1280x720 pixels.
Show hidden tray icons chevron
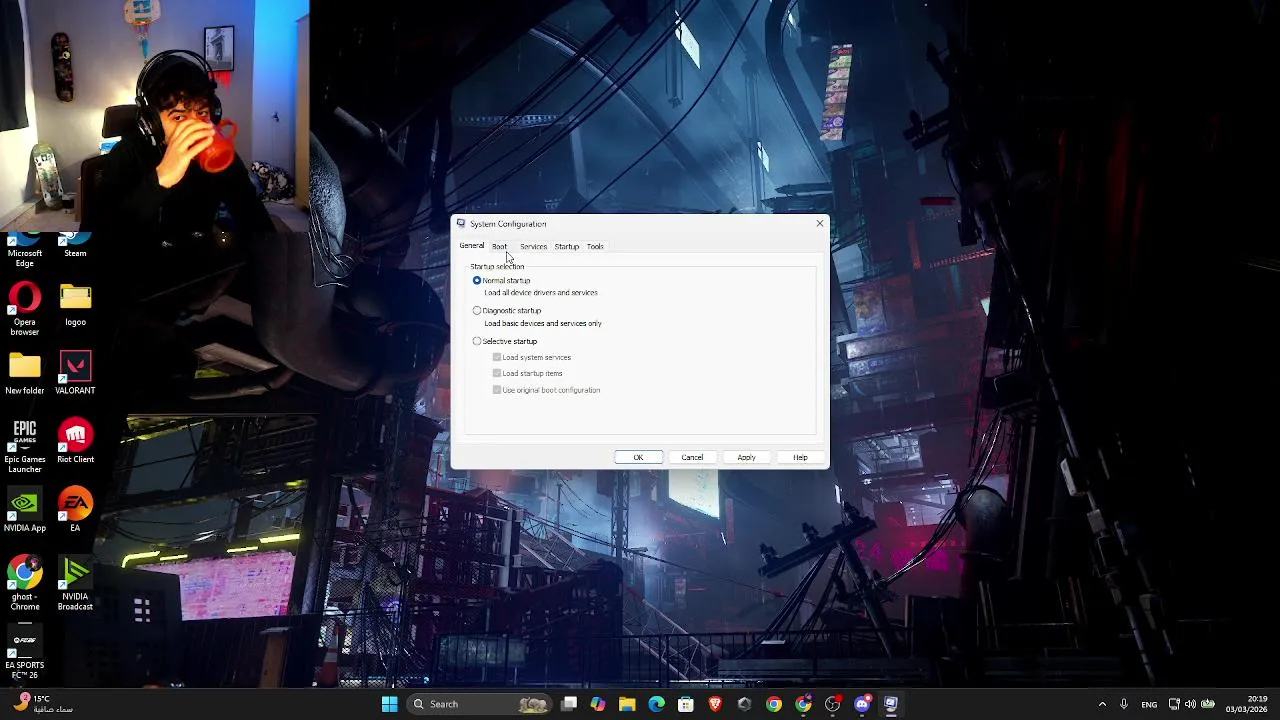point(1102,704)
